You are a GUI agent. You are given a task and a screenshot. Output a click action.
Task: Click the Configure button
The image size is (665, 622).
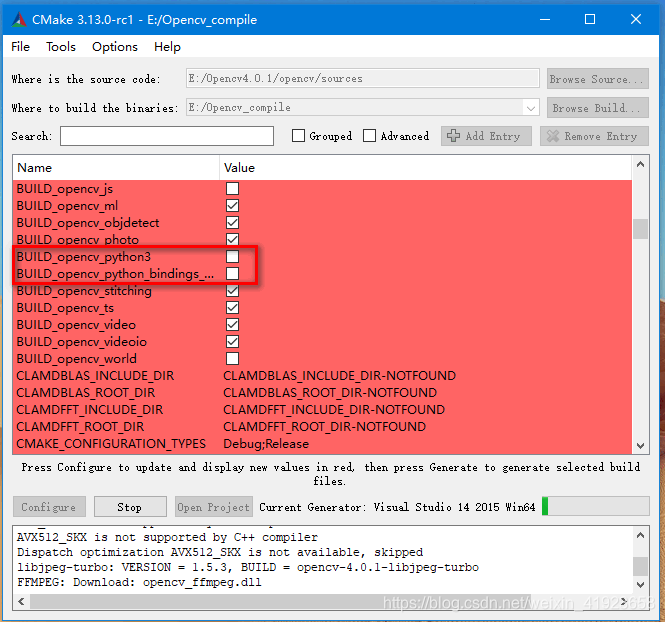(49, 507)
